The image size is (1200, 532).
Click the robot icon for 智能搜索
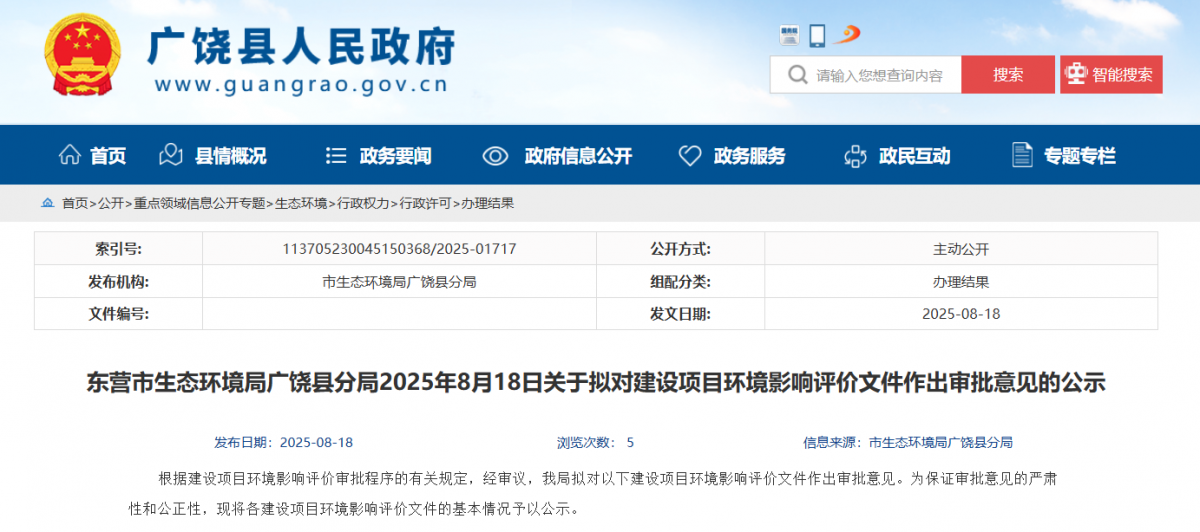click(1076, 75)
